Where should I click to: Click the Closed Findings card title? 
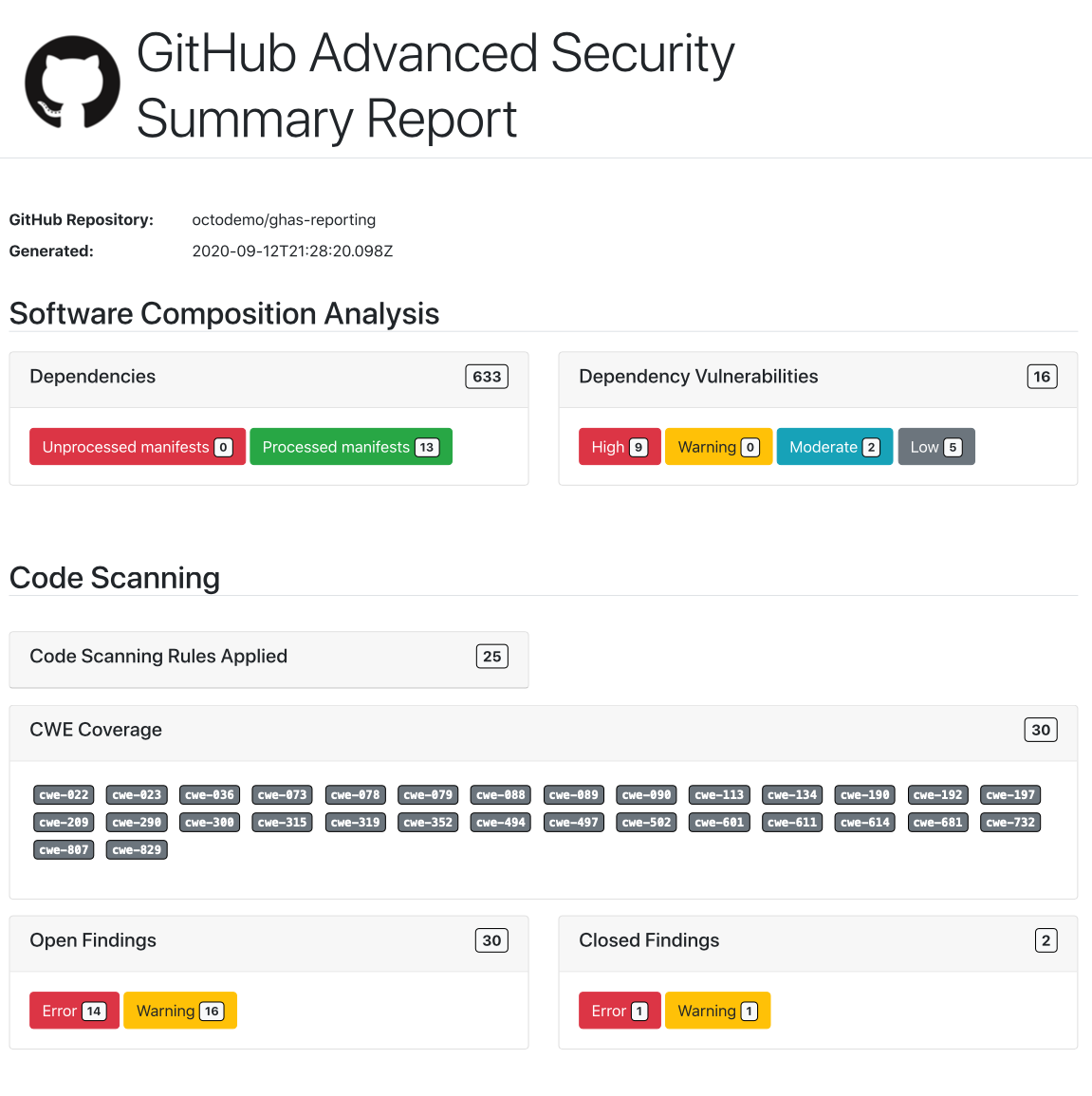tap(649, 940)
